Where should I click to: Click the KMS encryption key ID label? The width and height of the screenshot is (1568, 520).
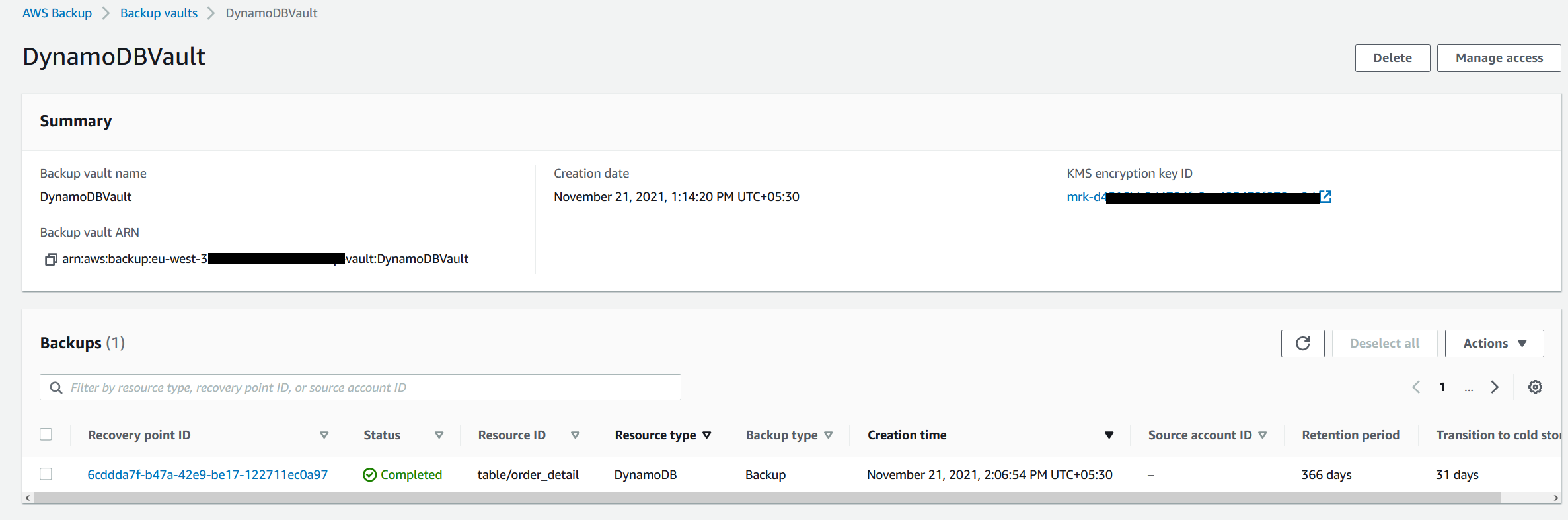tap(1129, 174)
